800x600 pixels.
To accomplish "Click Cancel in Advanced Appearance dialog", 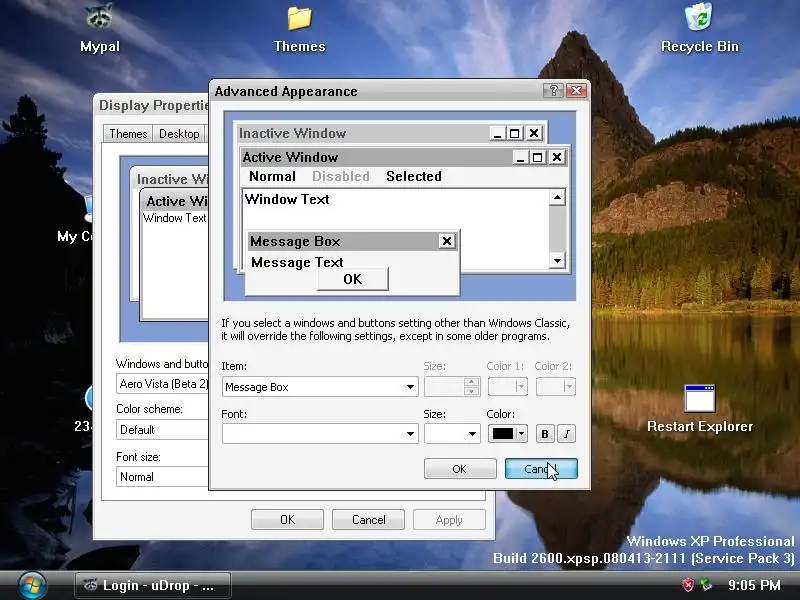I will pos(541,469).
